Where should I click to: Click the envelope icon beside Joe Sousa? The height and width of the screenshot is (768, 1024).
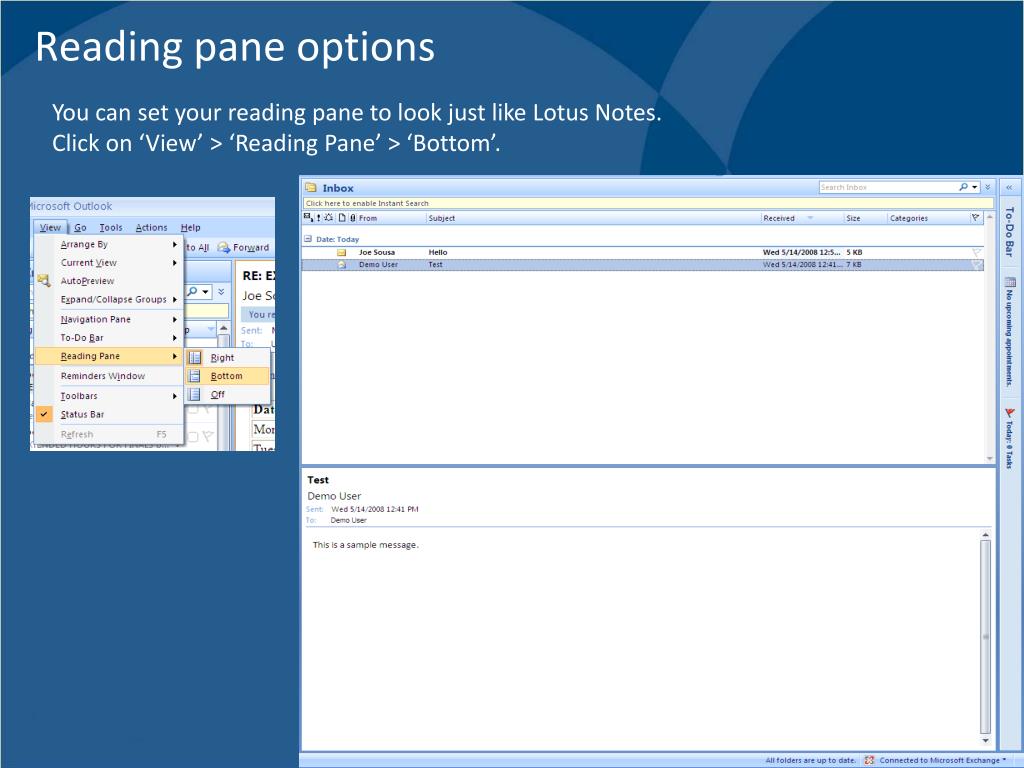342,252
